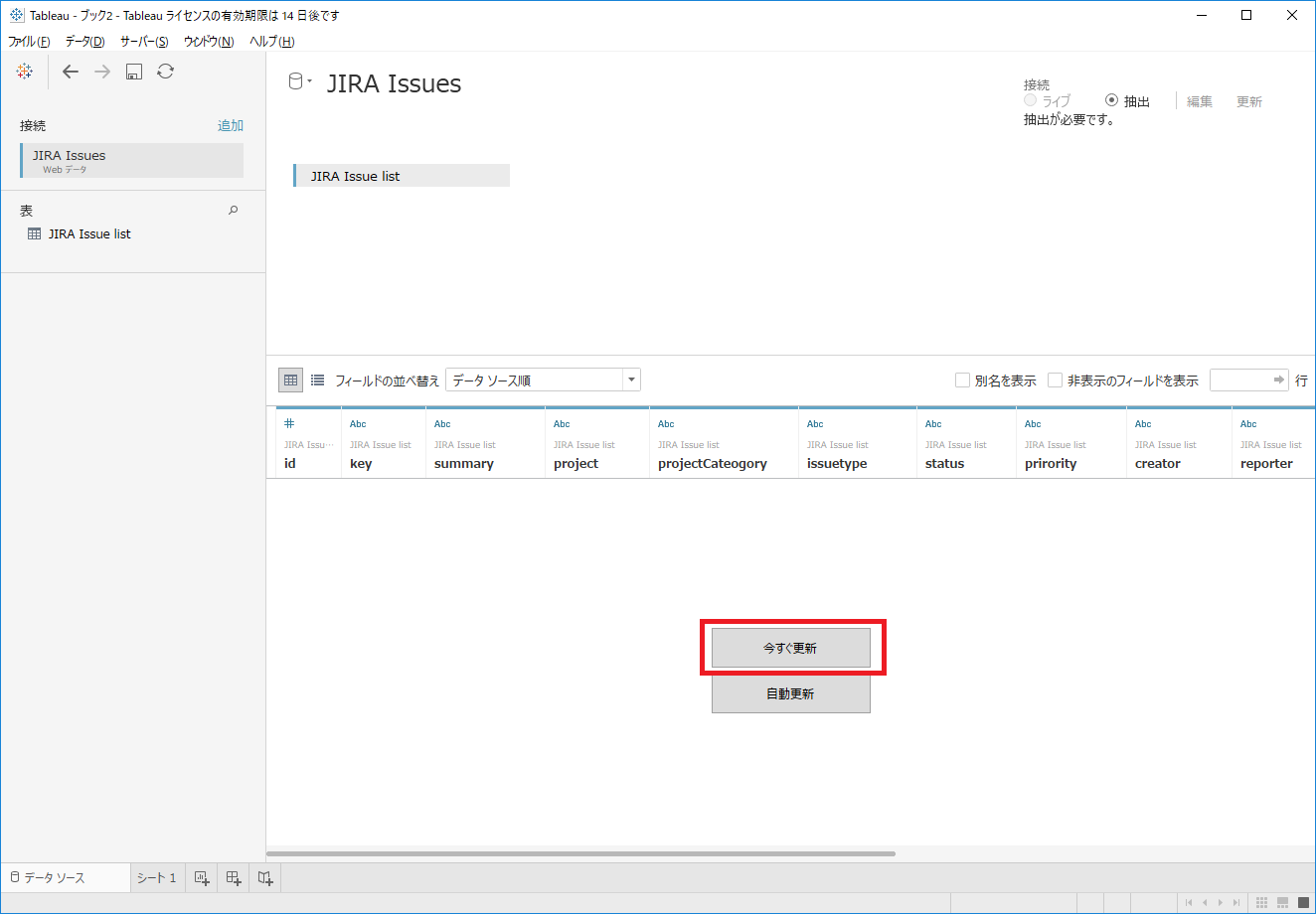
Task: Open the データ ソース順 sort dropdown
Action: pyautogui.click(x=543, y=380)
